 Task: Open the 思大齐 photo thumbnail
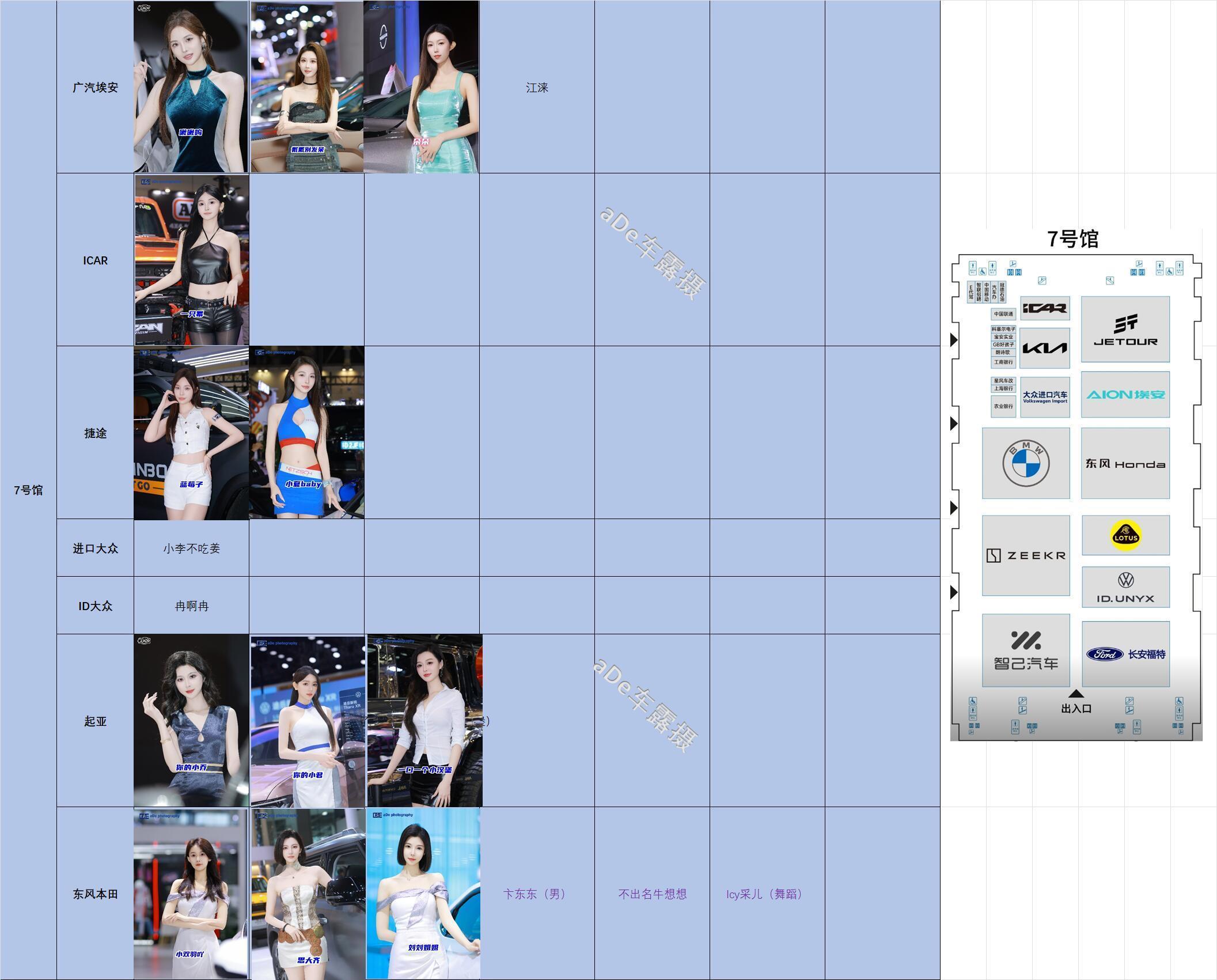(308, 894)
